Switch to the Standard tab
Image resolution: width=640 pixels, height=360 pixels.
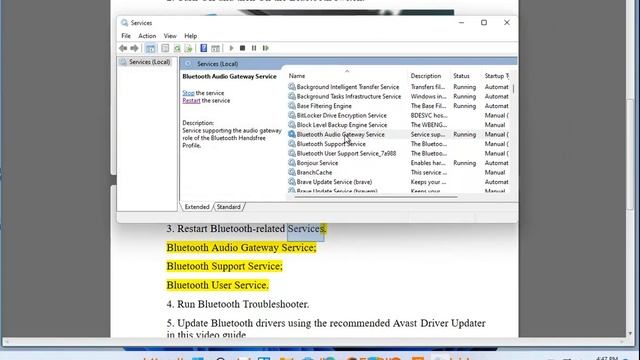(x=229, y=207)
